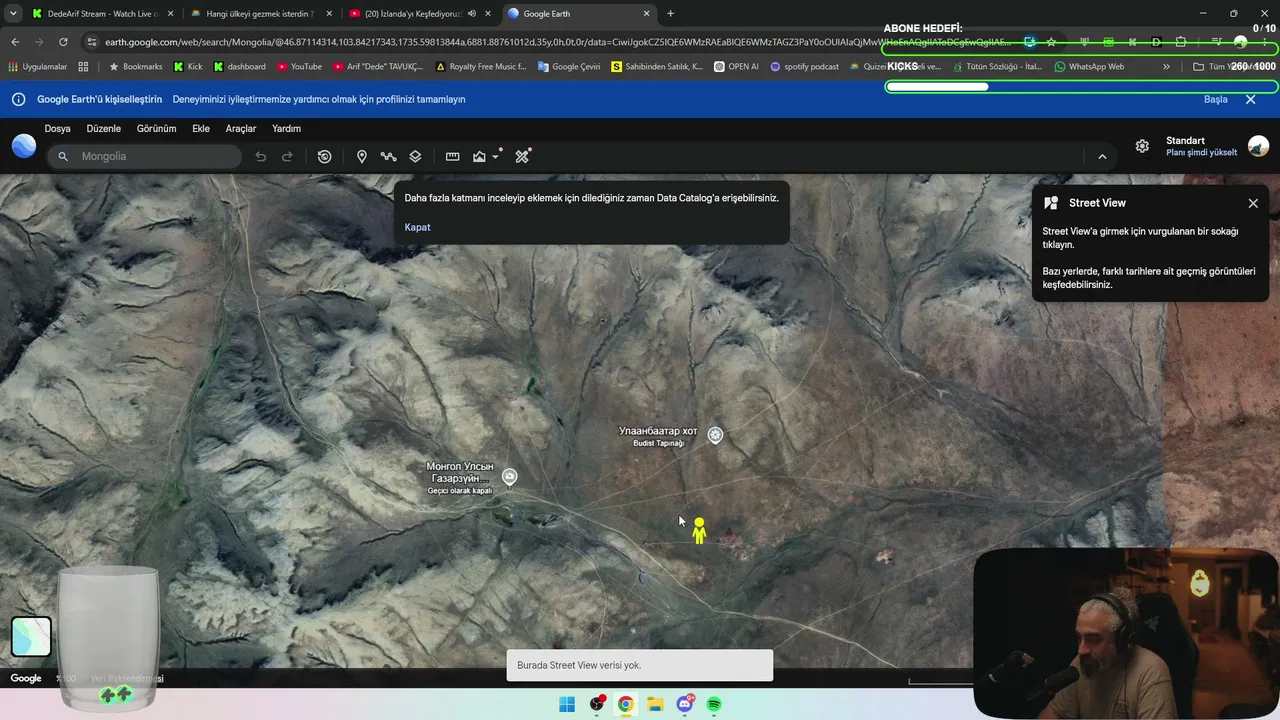Show more bookmarks with the double chevron
Viewport: 1280px width, 720px height.
pos(1166,67)
